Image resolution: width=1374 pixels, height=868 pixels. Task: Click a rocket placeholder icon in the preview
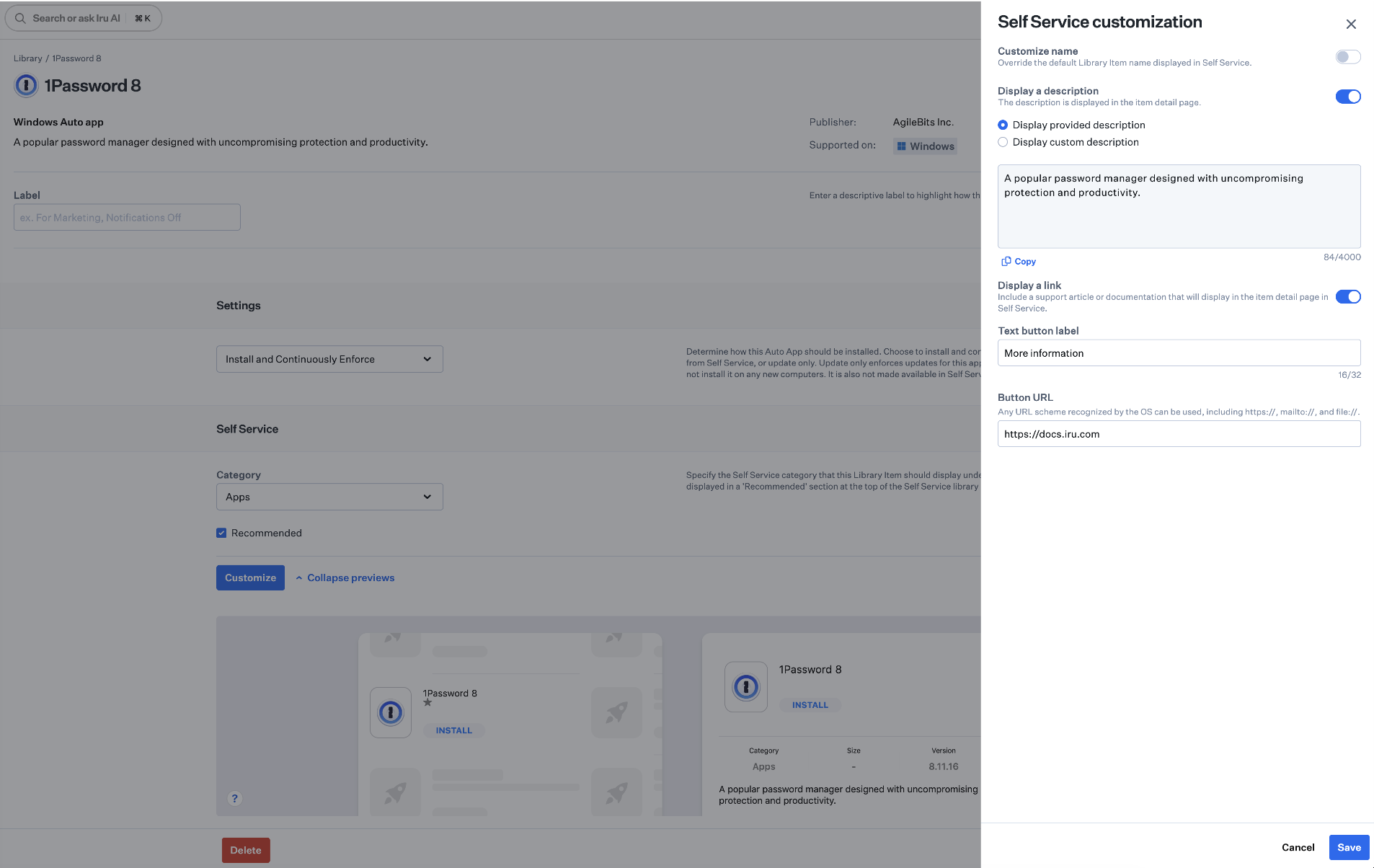[616, 712]
